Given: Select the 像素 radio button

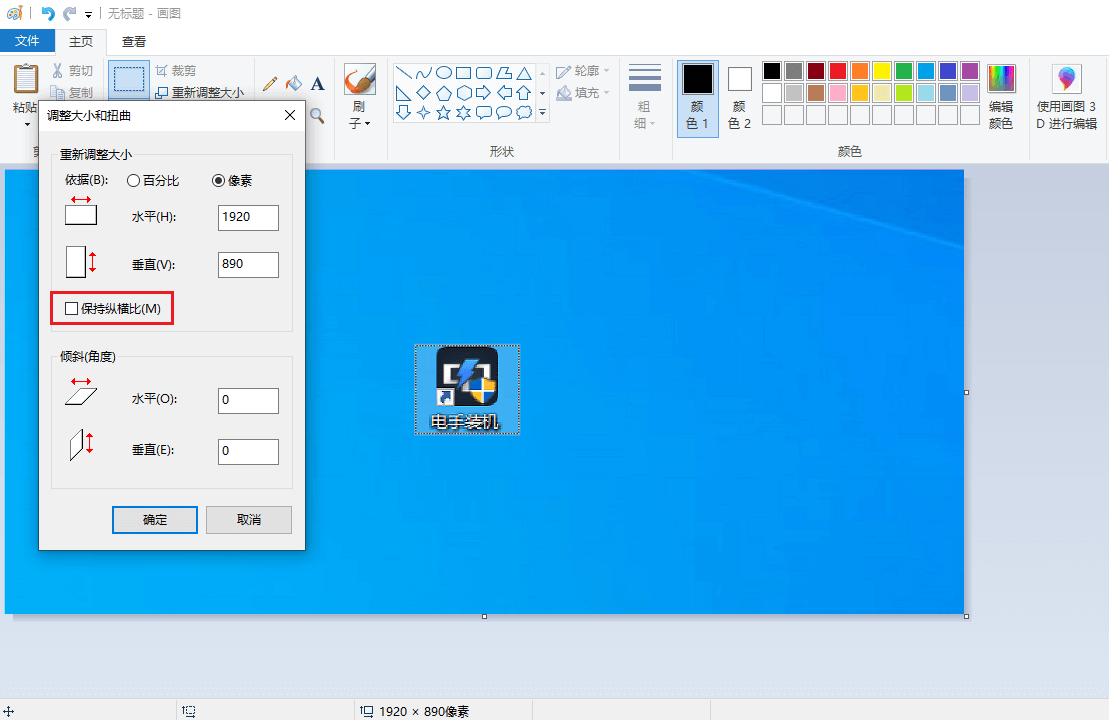Looking at the screenshot, I should 218,181.
